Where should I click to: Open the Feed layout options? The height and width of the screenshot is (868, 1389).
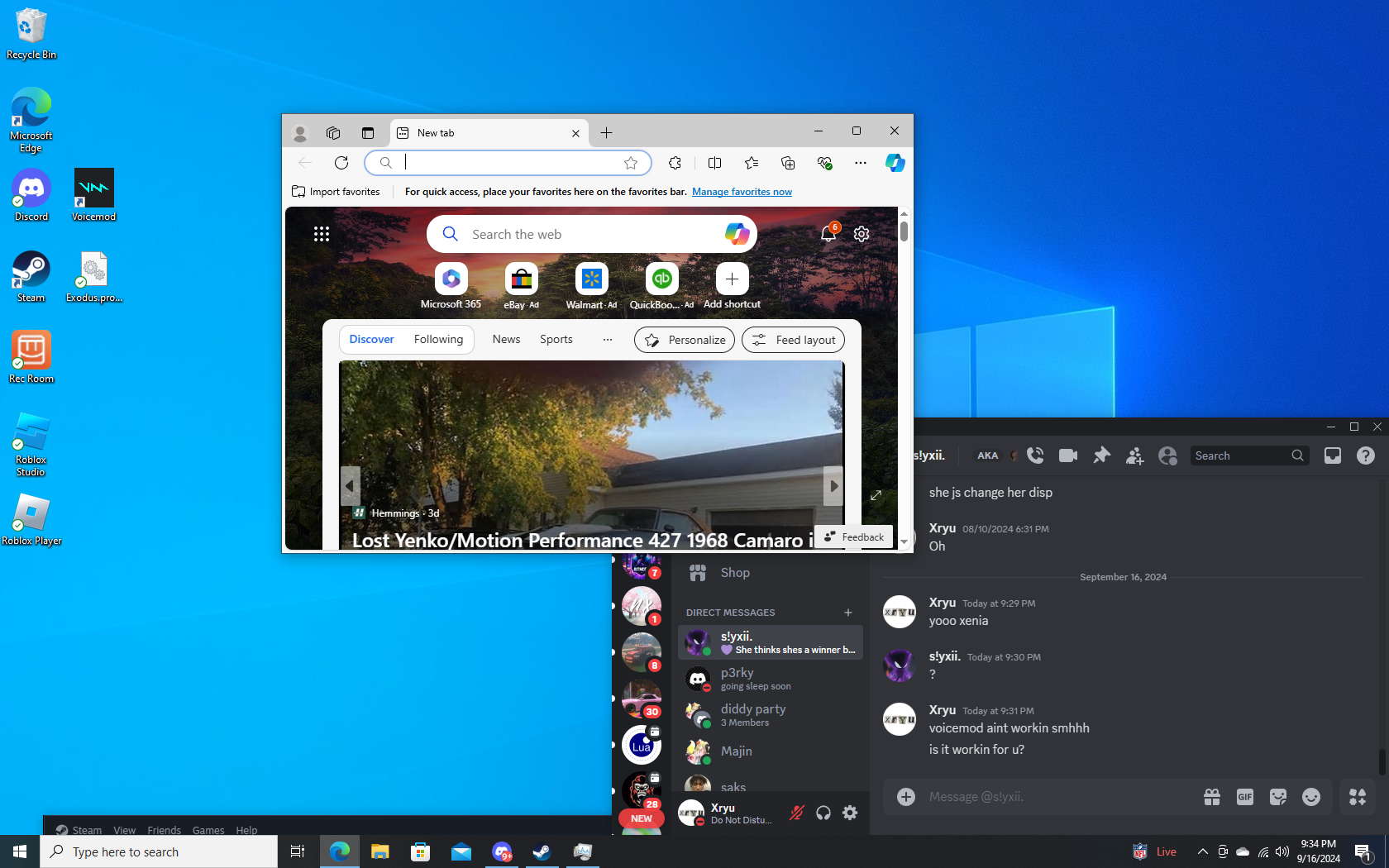pyautogui.click(x=794, y=340)
